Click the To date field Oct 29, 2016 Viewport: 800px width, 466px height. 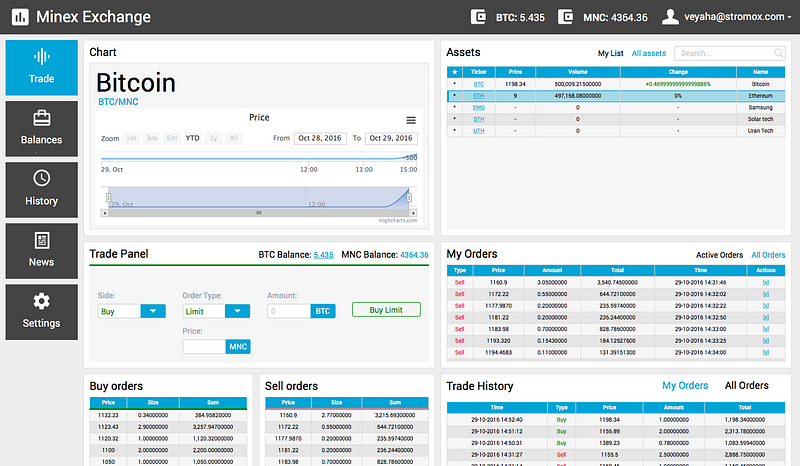tap(391, 138)
